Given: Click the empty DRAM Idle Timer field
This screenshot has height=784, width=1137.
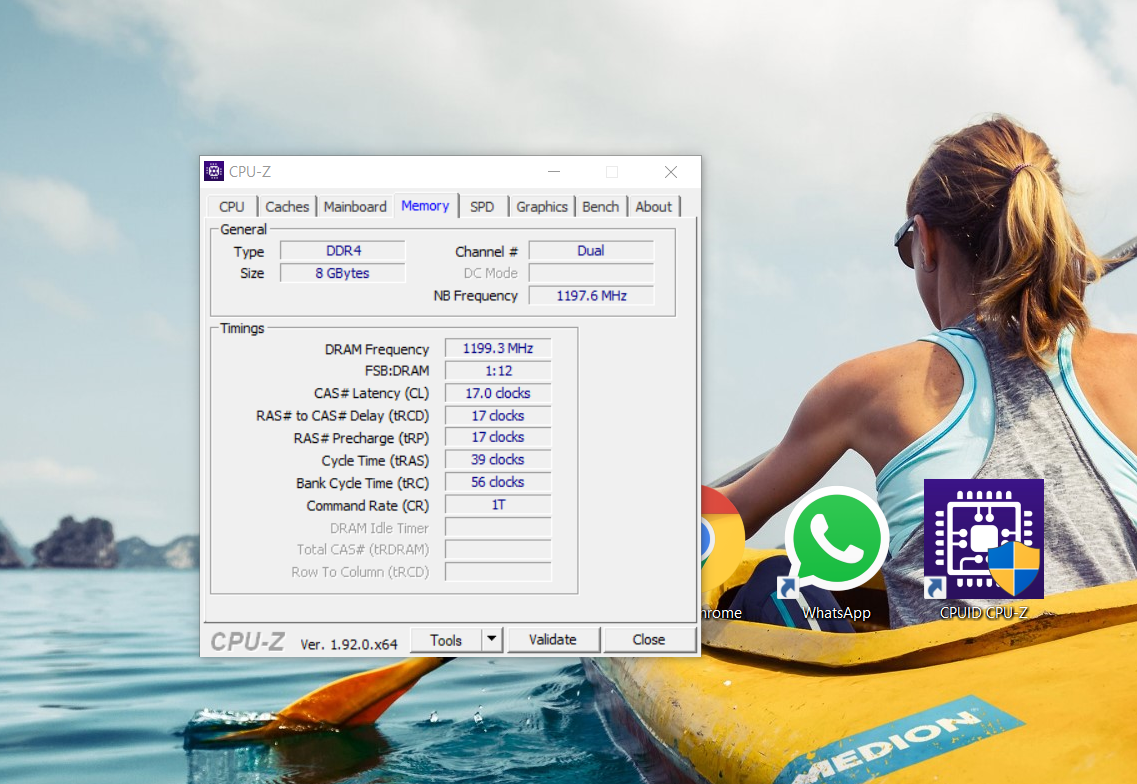Looking at the screenshot, I should coord(498,527).
